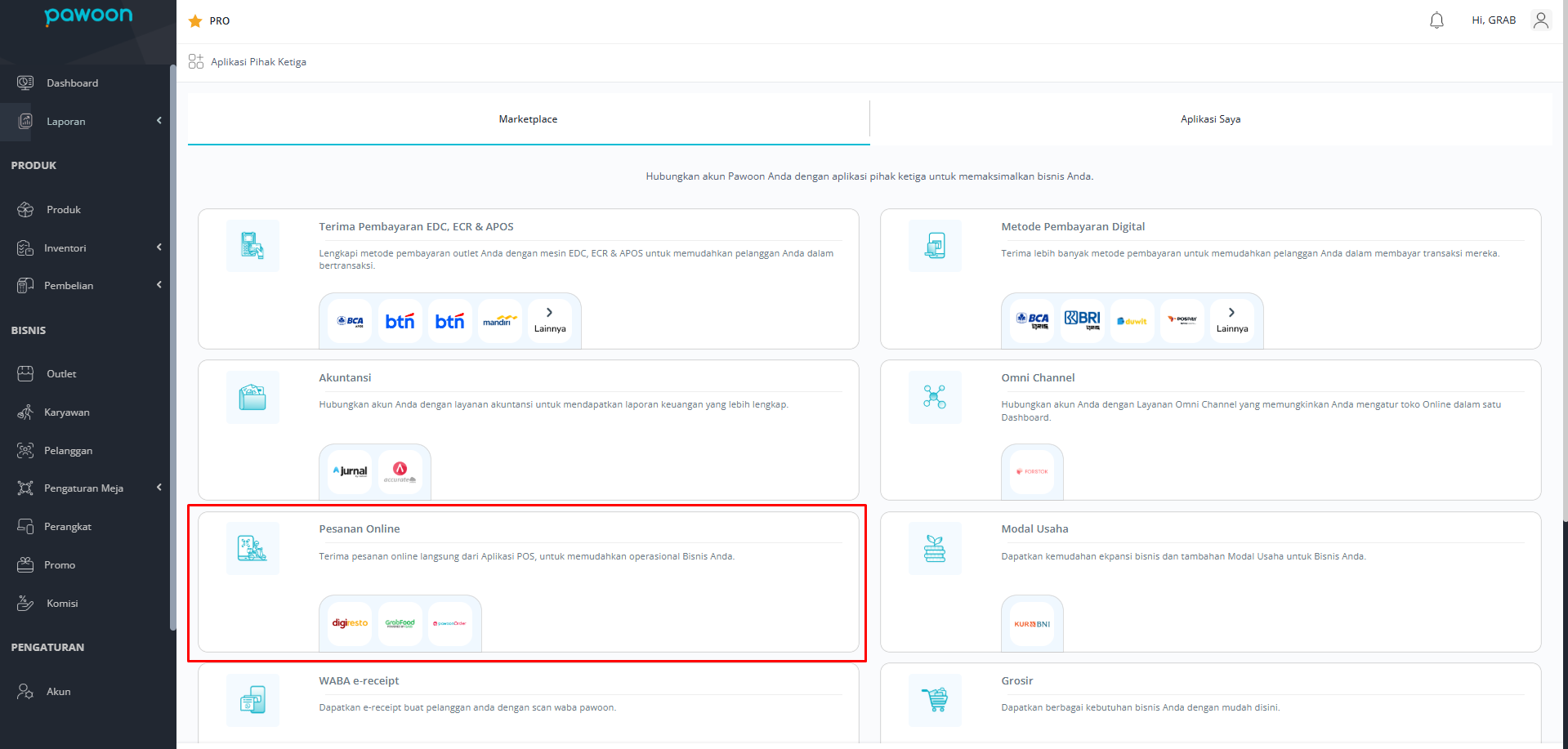
Task: Select the Mandiri EDC logo
Action: pos(500,321)
